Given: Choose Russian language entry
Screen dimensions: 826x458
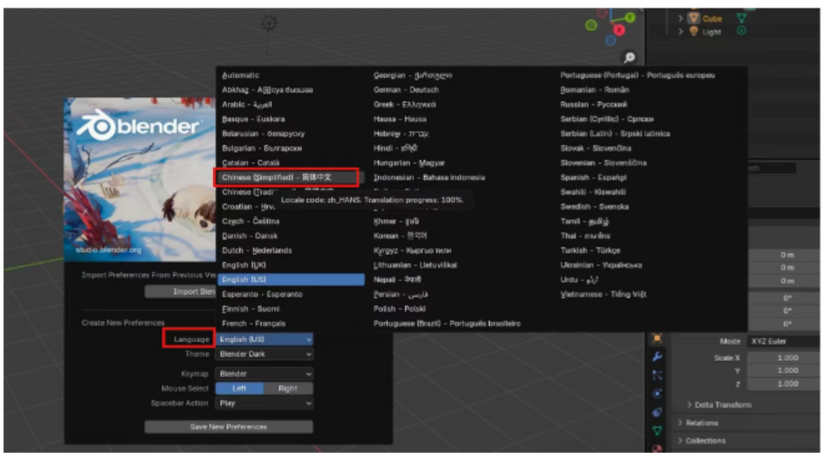Looking at the screenshot, I should pos(593,105).
